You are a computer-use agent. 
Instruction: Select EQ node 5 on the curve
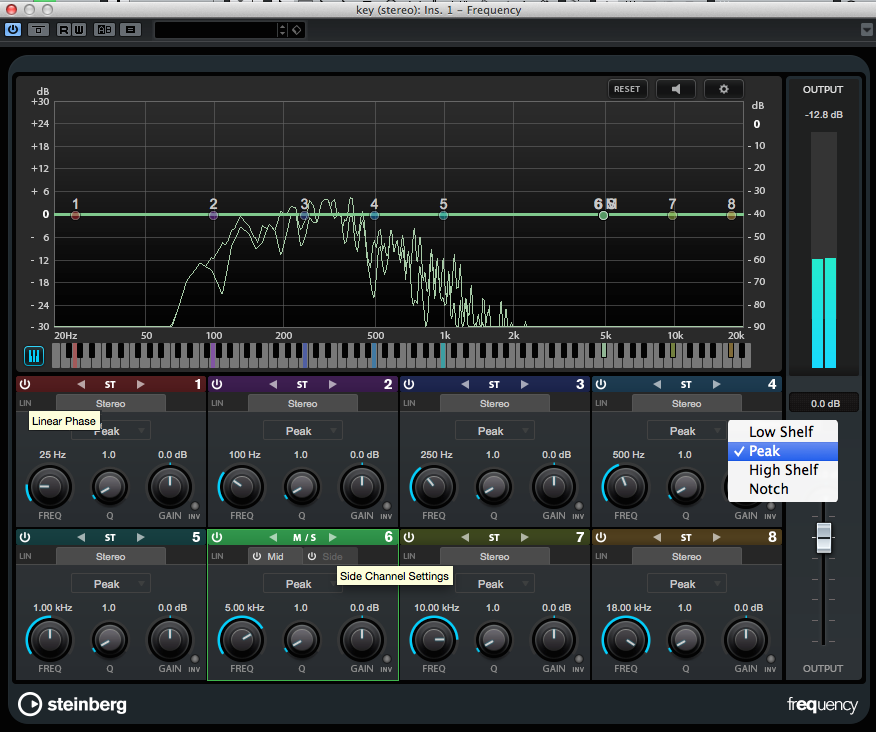[x=443, y=215]
